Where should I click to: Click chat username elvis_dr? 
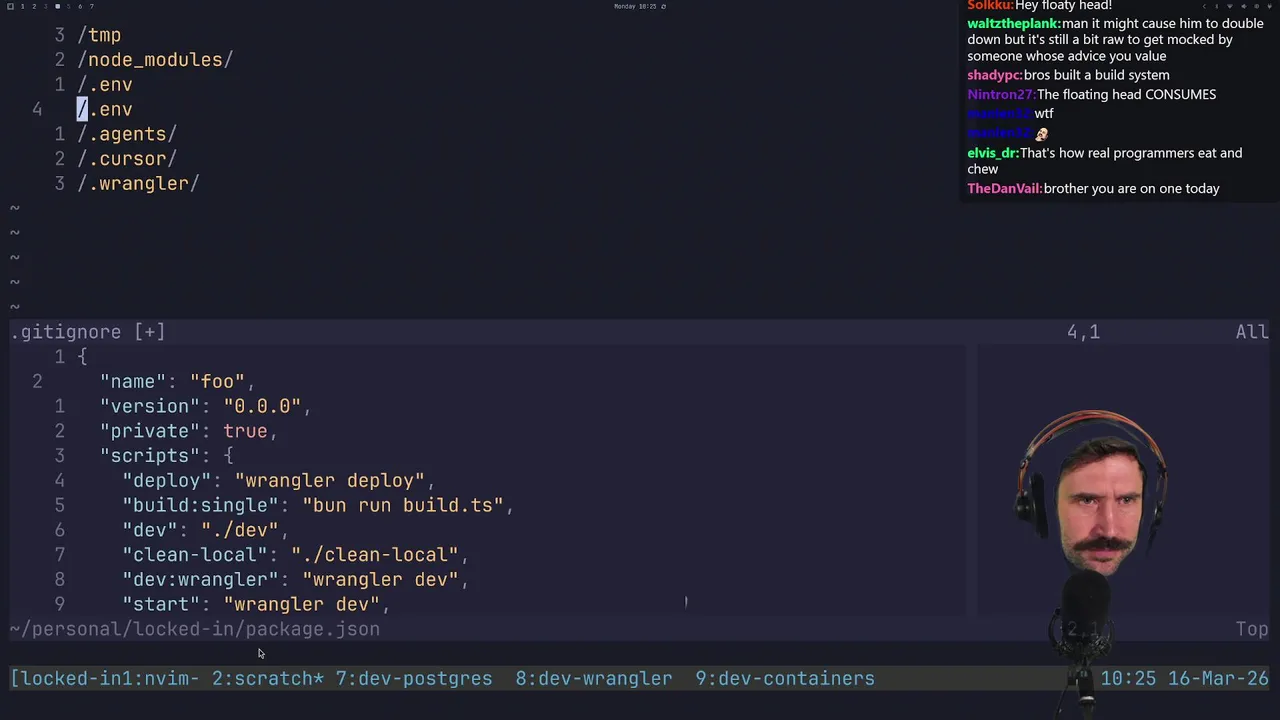[x=992, y=153]
